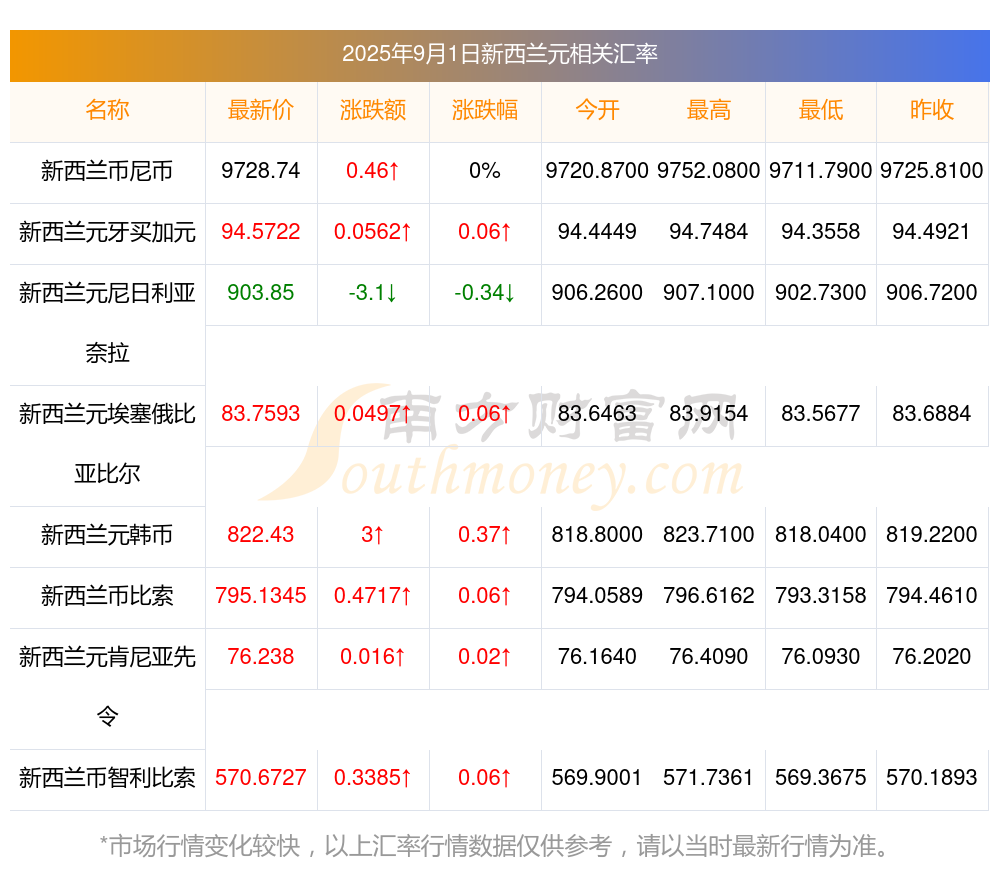Click the low value 94.3558

[x=821, y=232]
